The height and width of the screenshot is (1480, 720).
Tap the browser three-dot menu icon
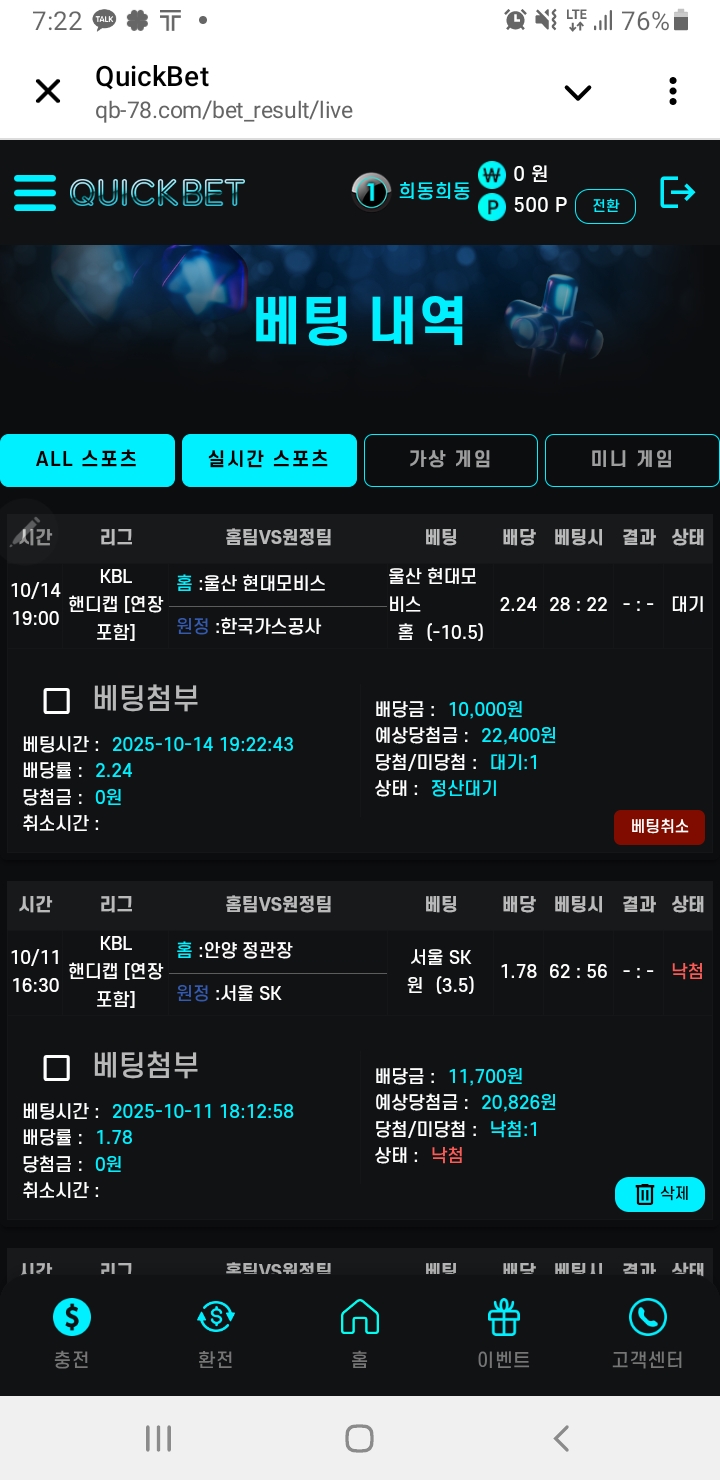tap(673, 92)
